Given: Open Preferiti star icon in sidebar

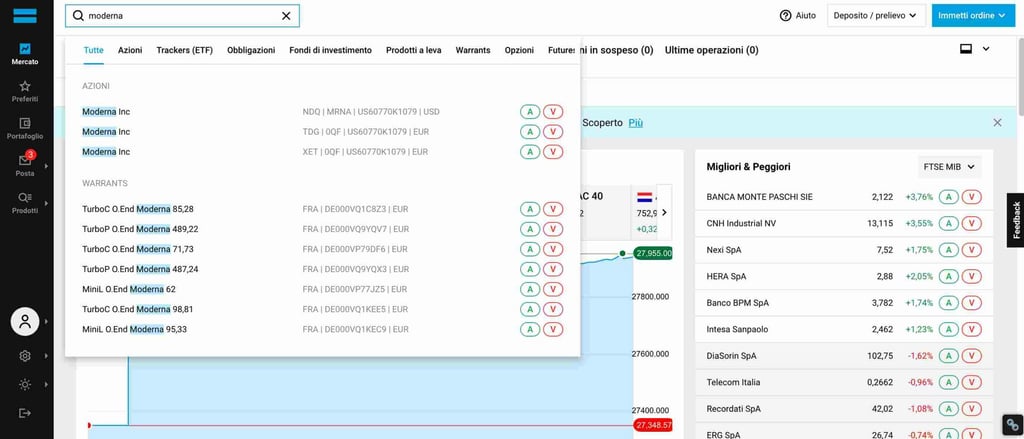Looking at the screenshot, I should pos(25,91).
